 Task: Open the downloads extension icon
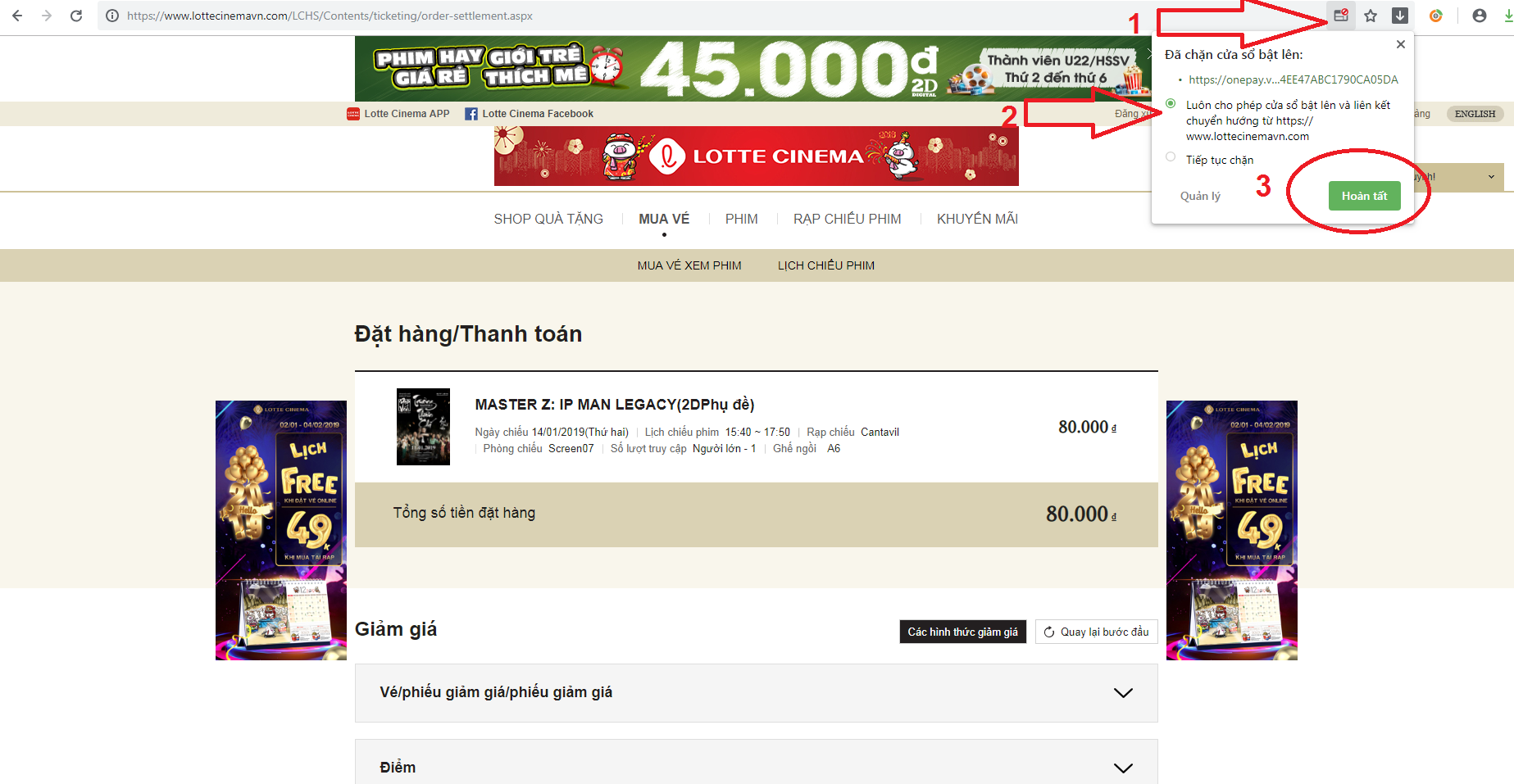(x=1400, y=16)
